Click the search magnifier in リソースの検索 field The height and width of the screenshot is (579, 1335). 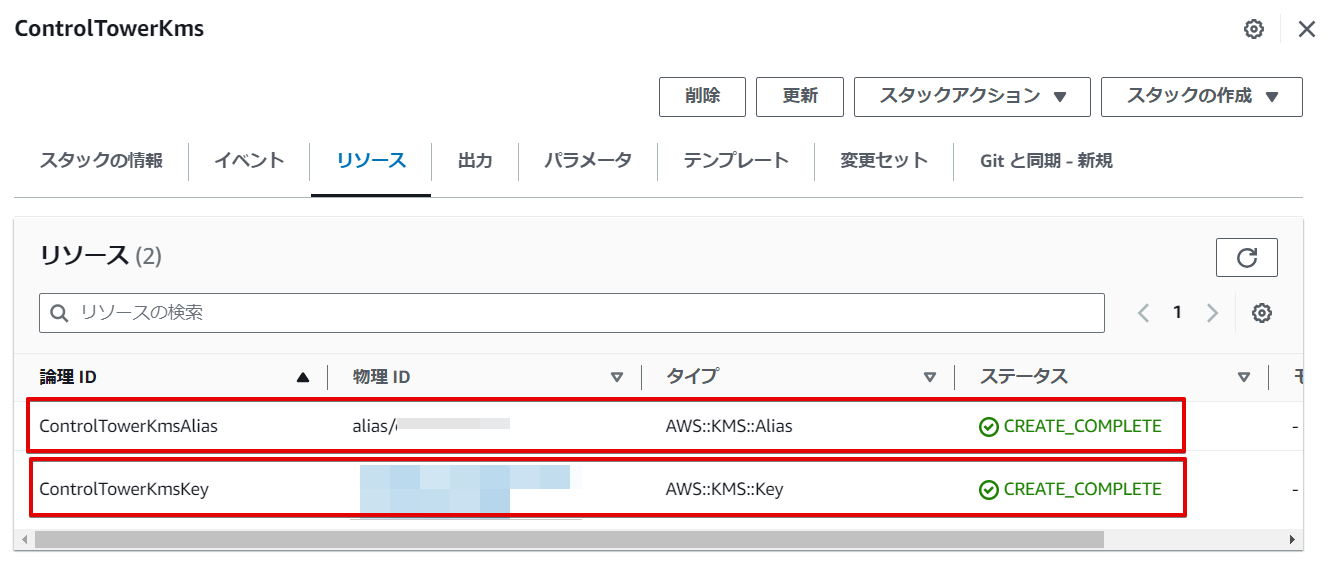point(57,313)
